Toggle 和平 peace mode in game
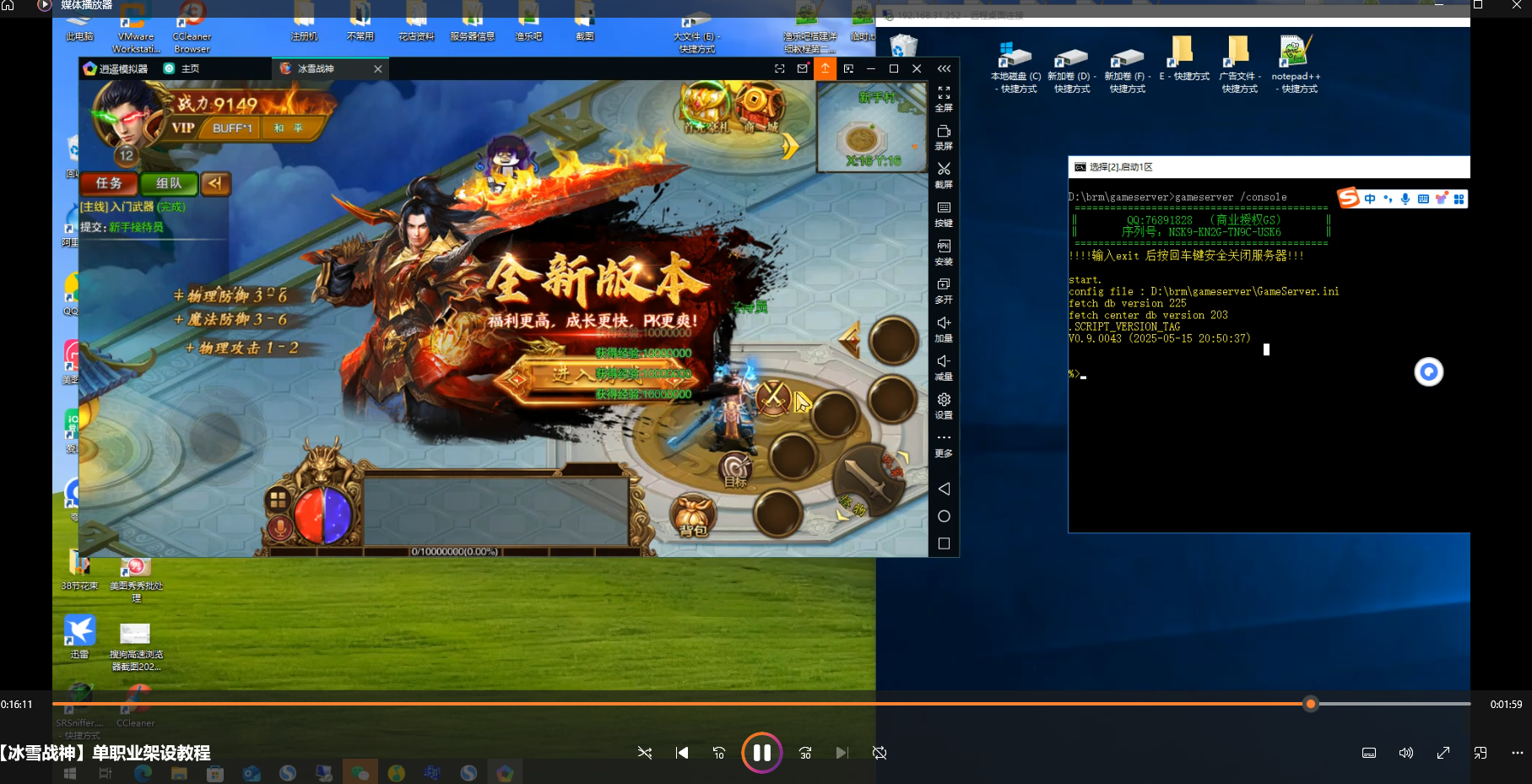Viewport: 1532px width, 784px height. (x=289, y=128)
